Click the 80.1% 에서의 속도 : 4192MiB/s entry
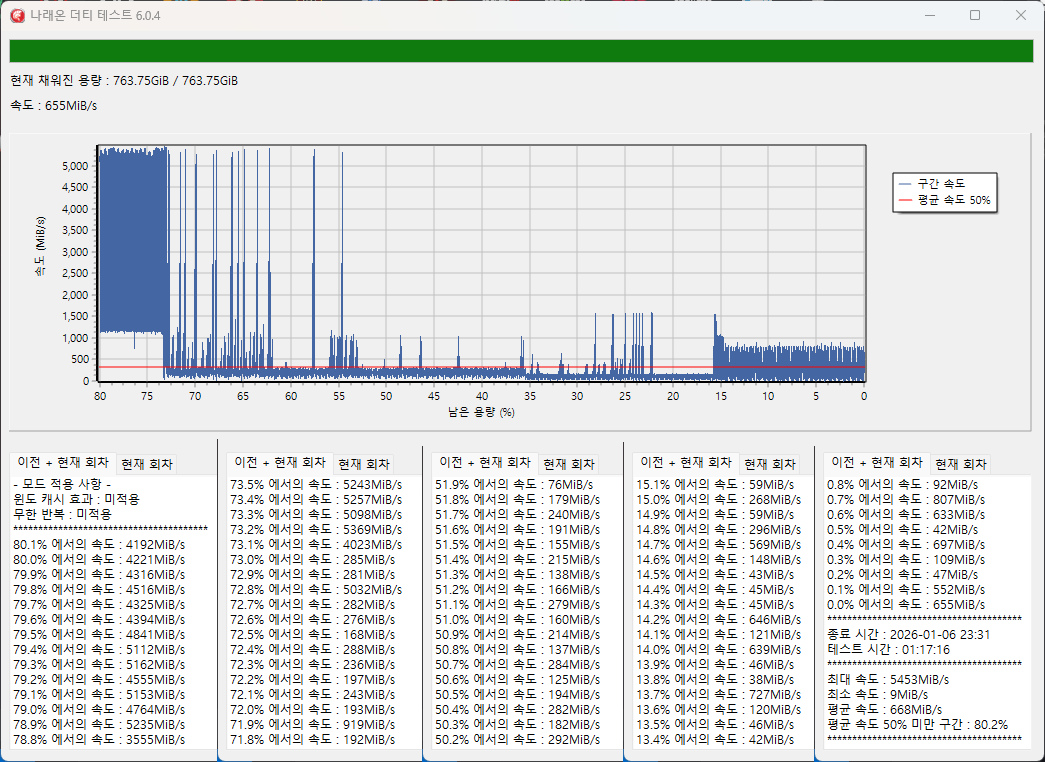This screenshot has height=762, width=1045. (99, 545)
